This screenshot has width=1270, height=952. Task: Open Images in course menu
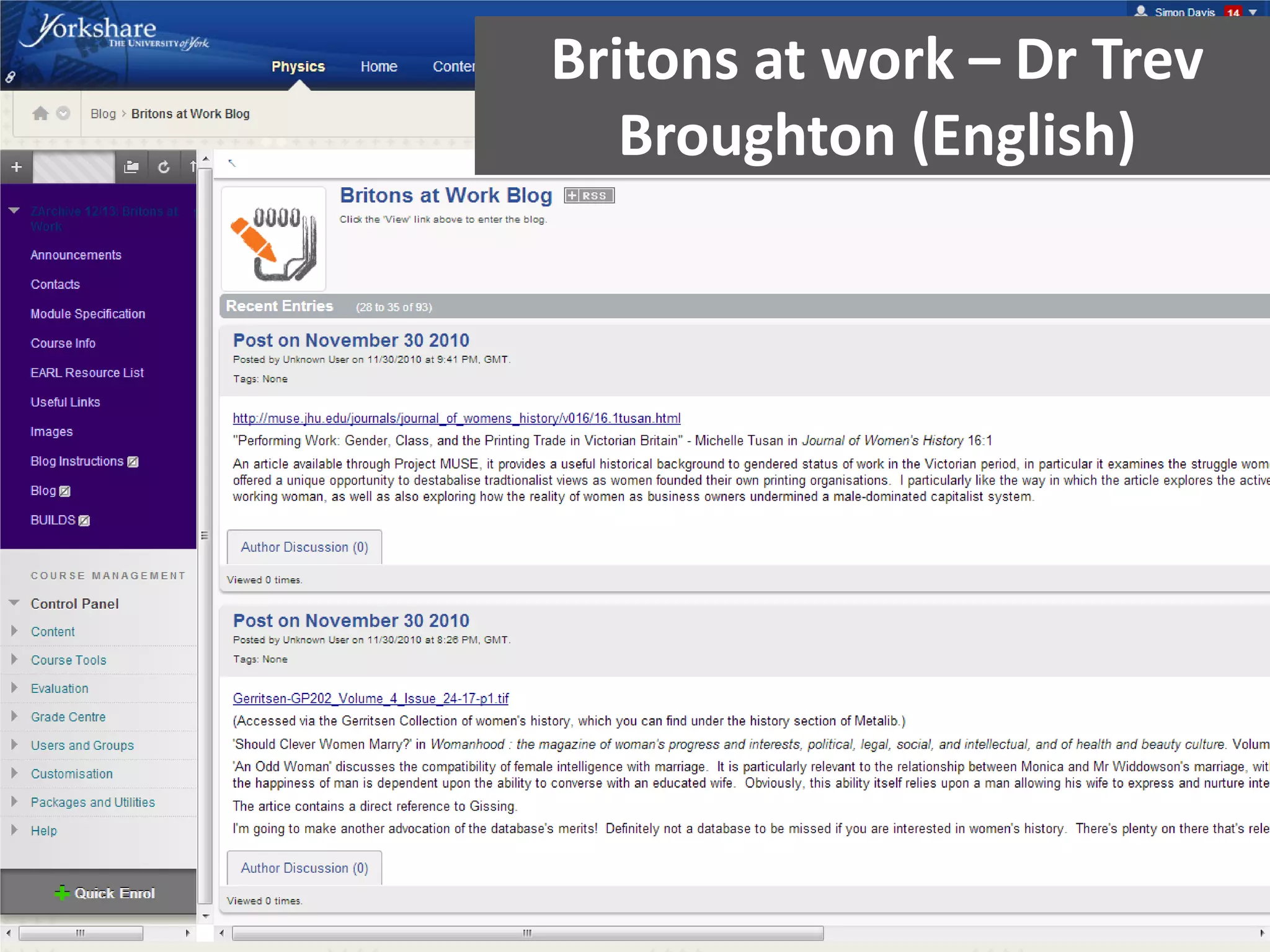(51, 431)
